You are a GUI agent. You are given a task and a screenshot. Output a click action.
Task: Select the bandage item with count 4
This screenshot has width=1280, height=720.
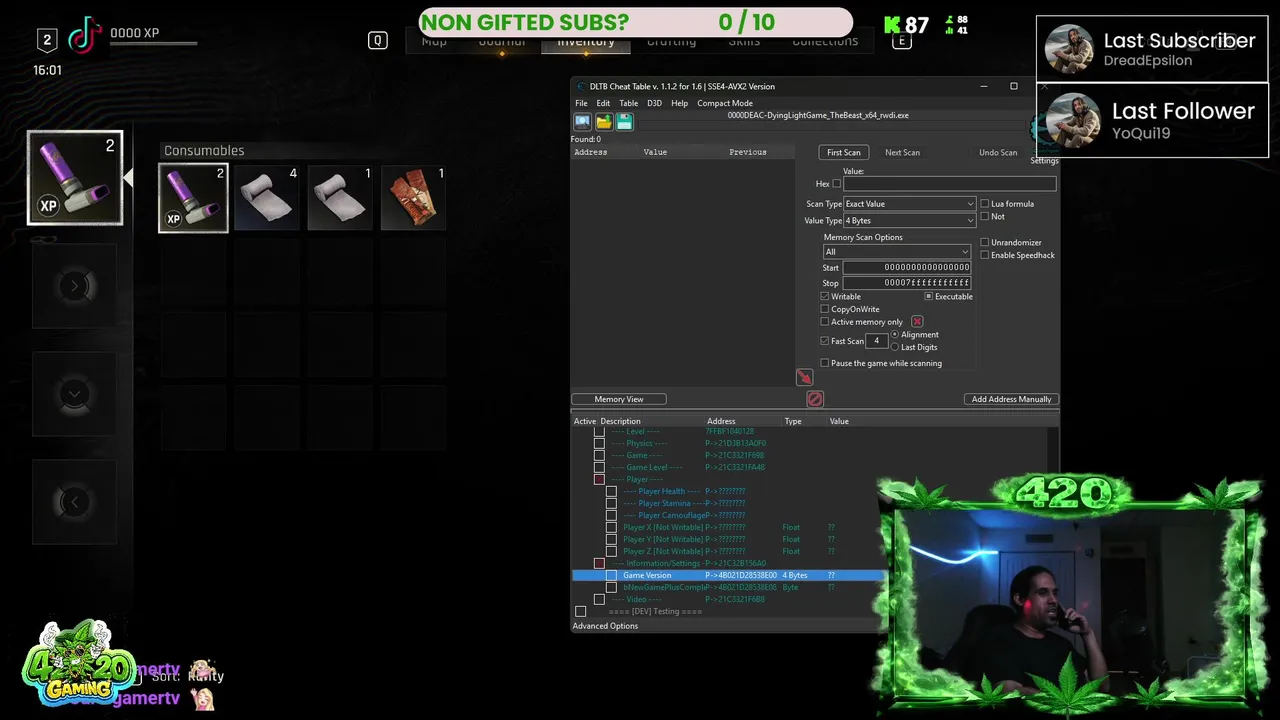click(267, 198)
